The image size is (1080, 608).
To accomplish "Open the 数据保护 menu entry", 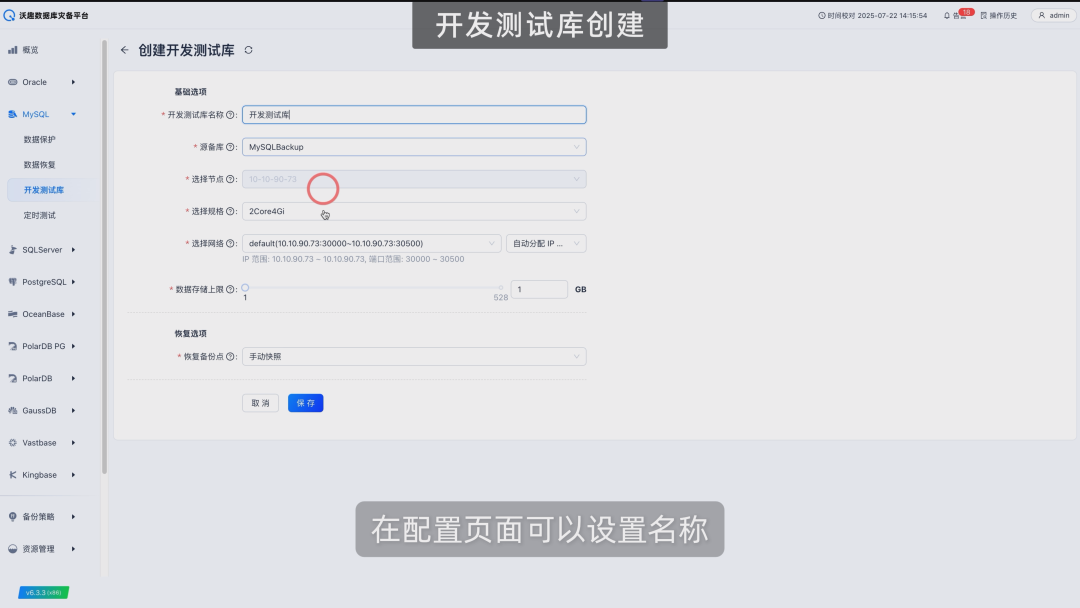I will tap(50, 139).
